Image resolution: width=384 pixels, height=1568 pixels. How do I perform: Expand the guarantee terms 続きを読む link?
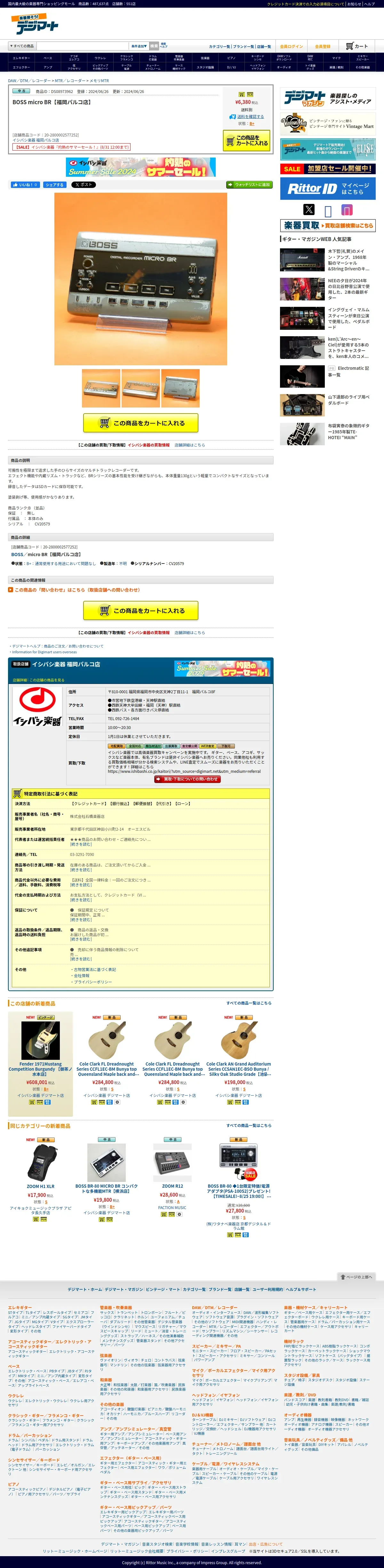pyautogui.click(x=80, y=920)
